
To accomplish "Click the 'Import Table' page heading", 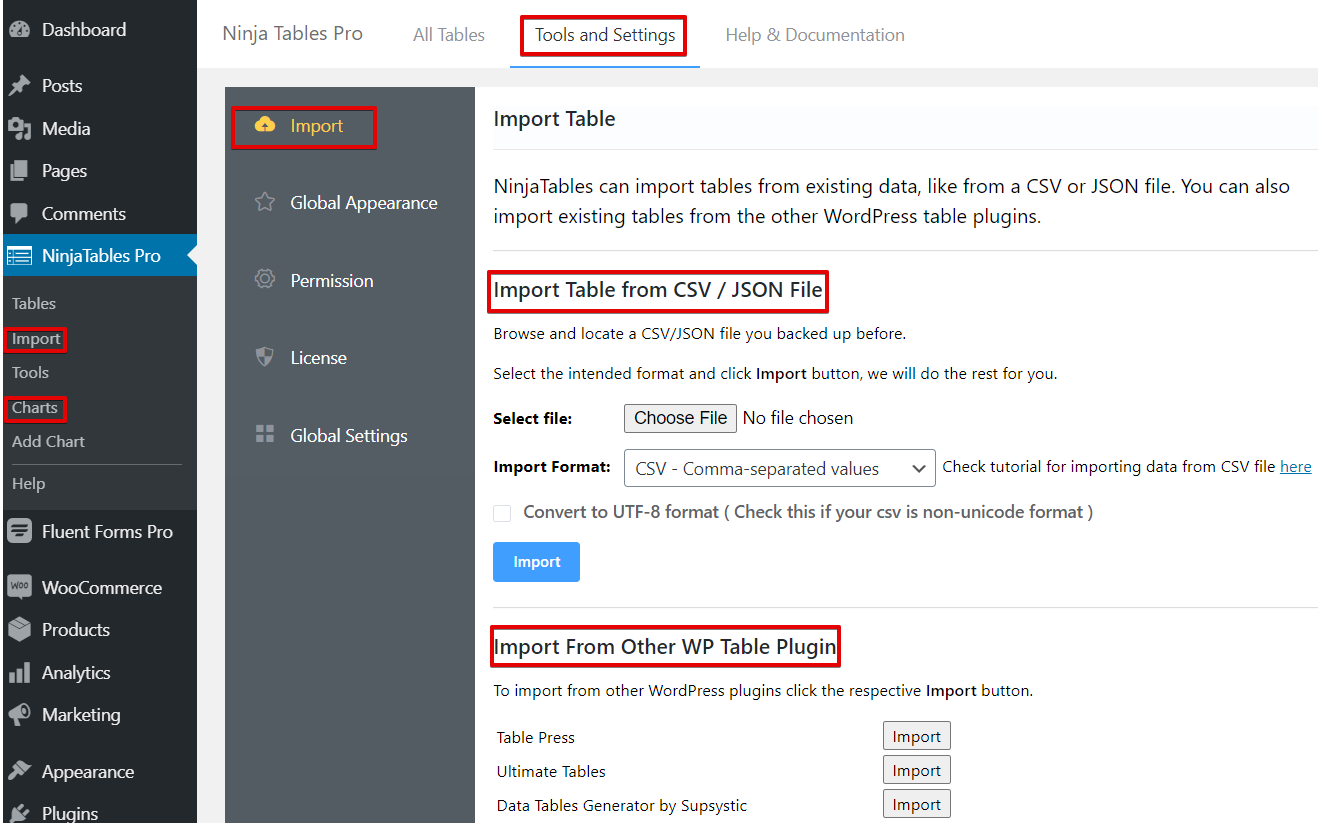I will coord(554,119).
